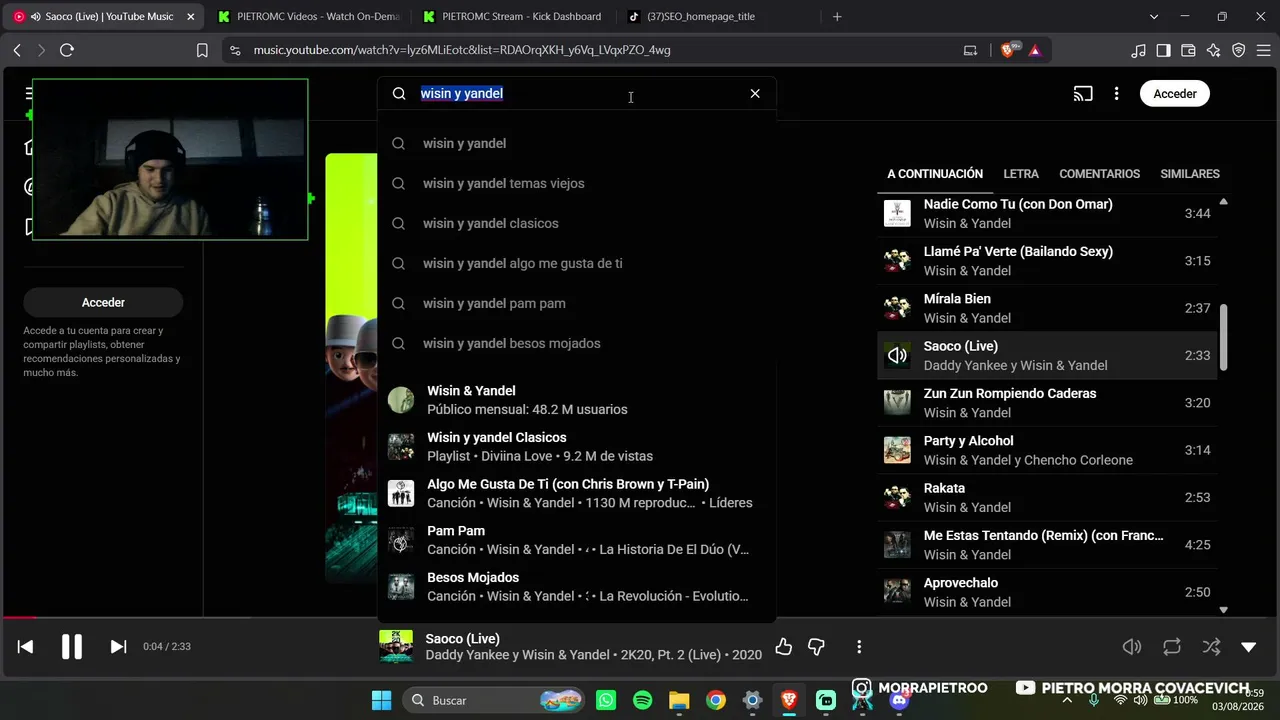Click the browser address bar
Screen dimensions: 1280x720
(x=600, y=50)
